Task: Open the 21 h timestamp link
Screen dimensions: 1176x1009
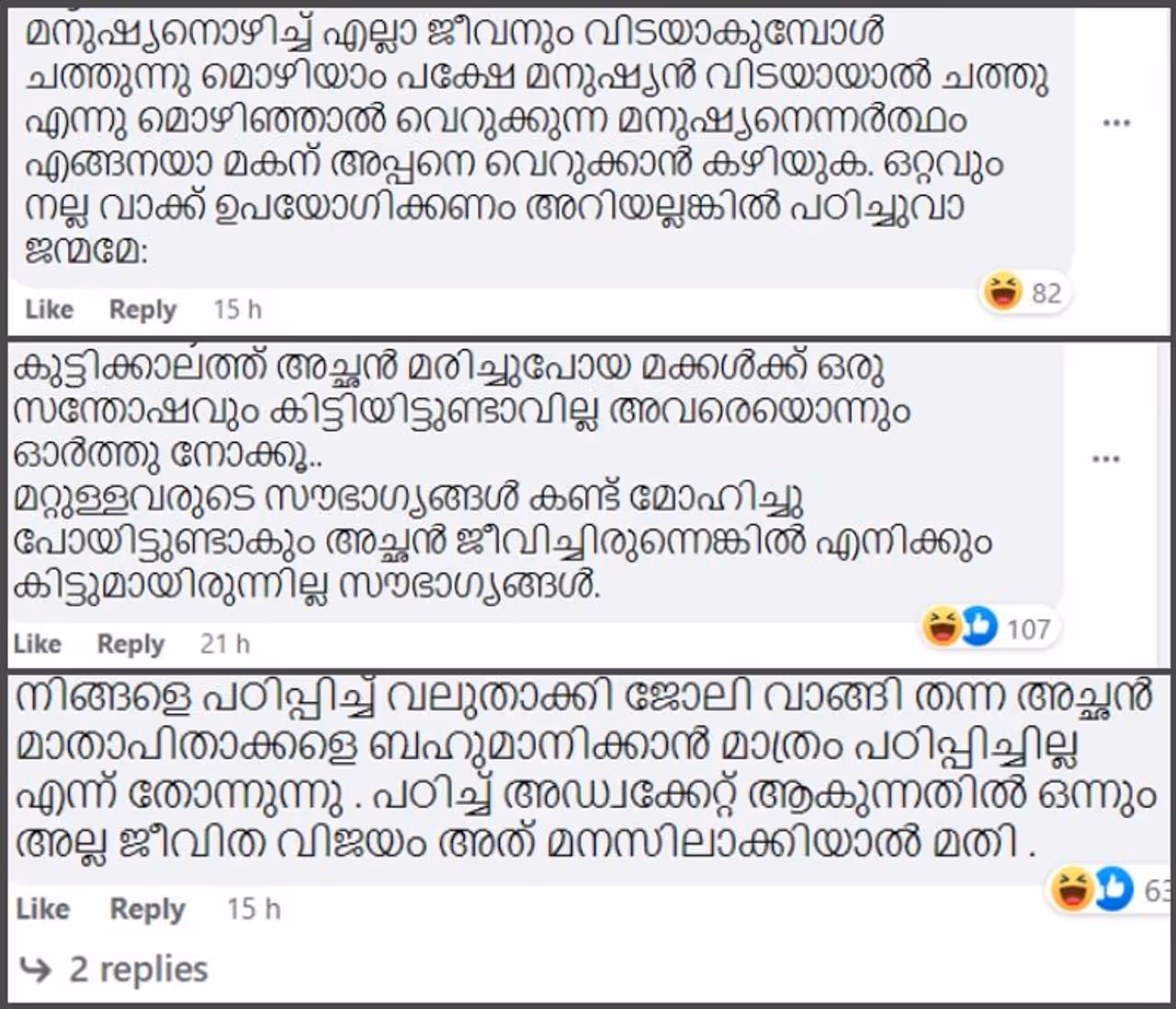Action: click(225, 644)
